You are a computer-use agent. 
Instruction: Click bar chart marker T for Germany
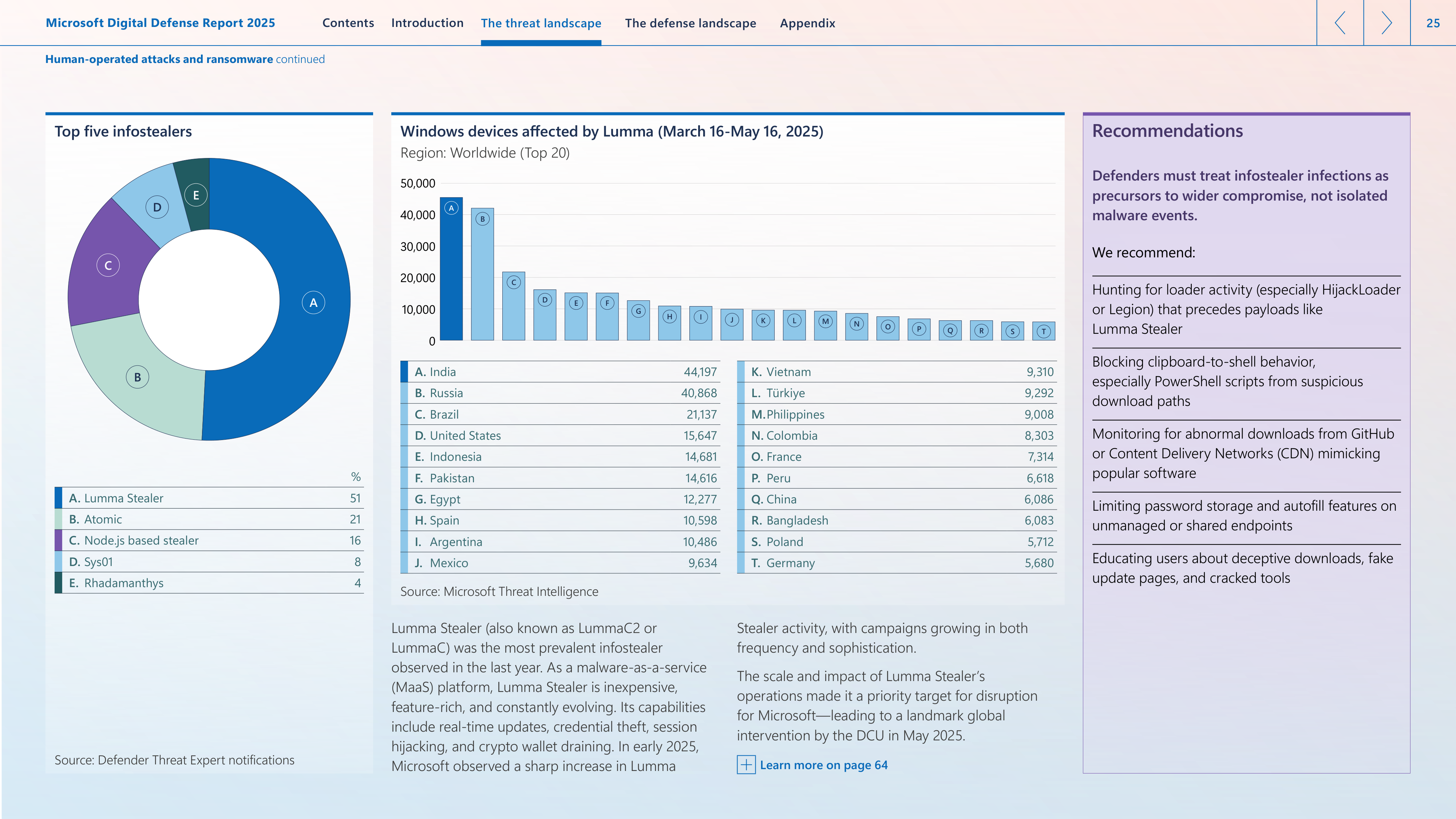(1044, 332)
